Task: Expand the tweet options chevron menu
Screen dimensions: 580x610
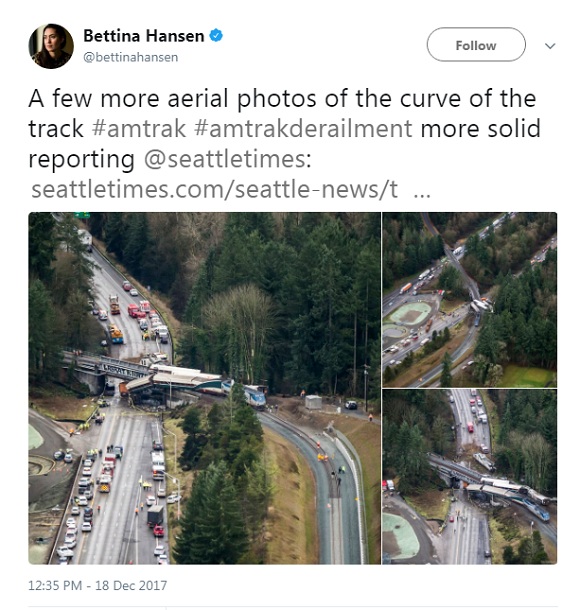Action: [550, 46]
